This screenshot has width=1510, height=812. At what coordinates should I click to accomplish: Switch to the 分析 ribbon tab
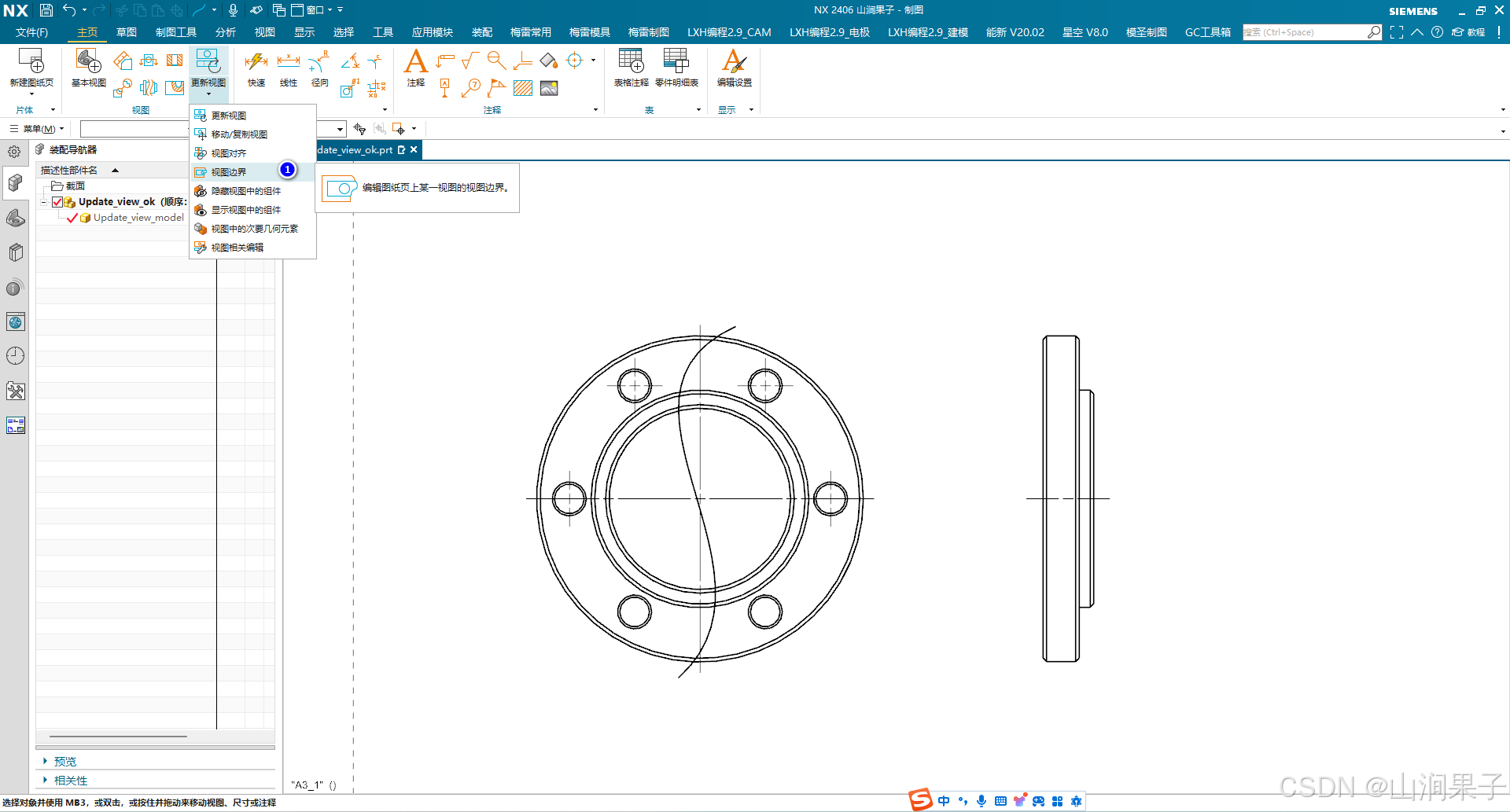click(x=226, y=32)
